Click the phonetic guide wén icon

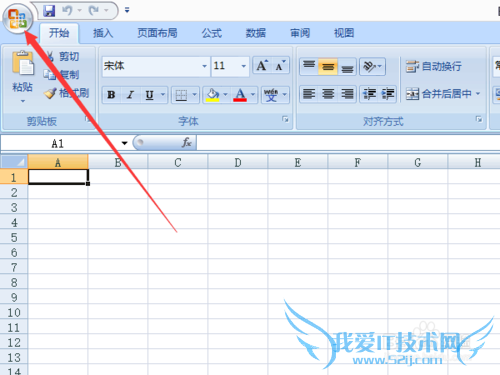[271, 95]
